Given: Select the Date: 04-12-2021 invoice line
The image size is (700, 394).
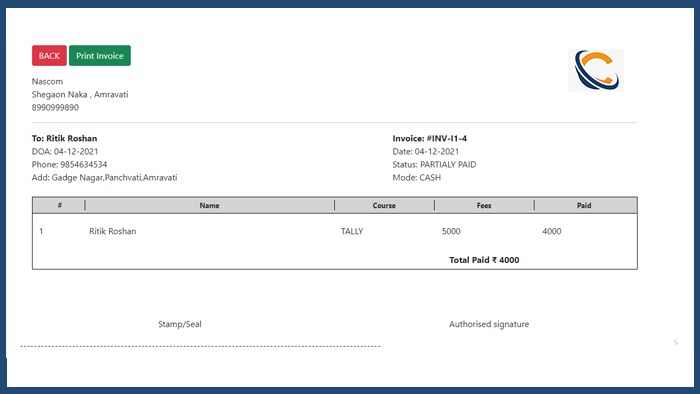Looking at the screenshot, I should [x=425, y=151].
